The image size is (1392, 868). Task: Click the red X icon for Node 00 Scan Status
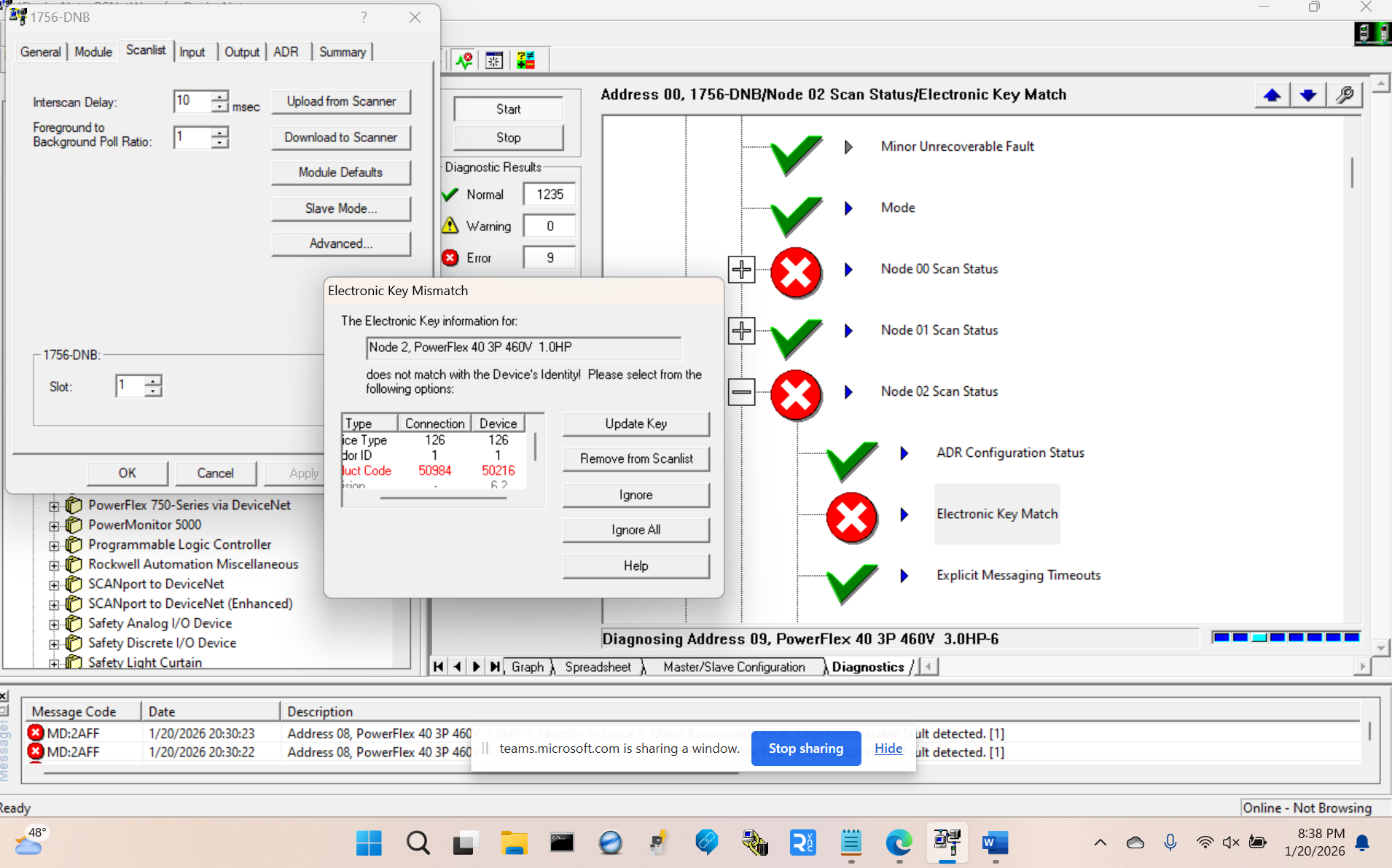(x=796, y=272)
